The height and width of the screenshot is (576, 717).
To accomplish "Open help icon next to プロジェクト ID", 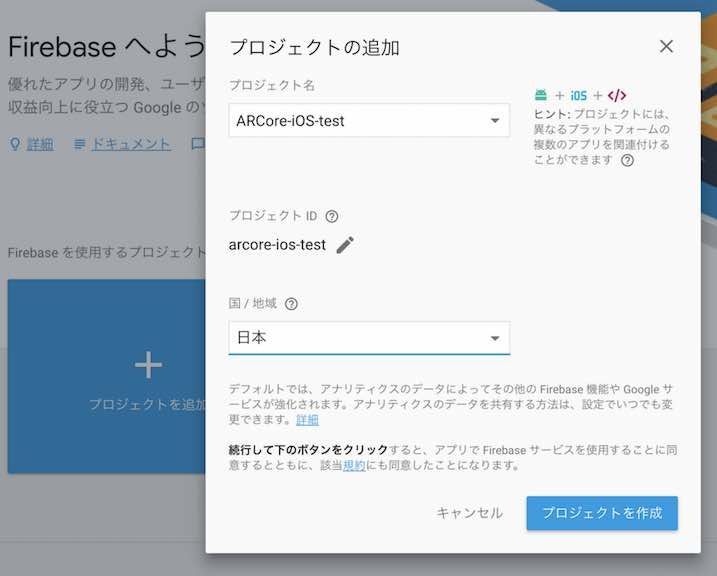I will pos(332,216).
